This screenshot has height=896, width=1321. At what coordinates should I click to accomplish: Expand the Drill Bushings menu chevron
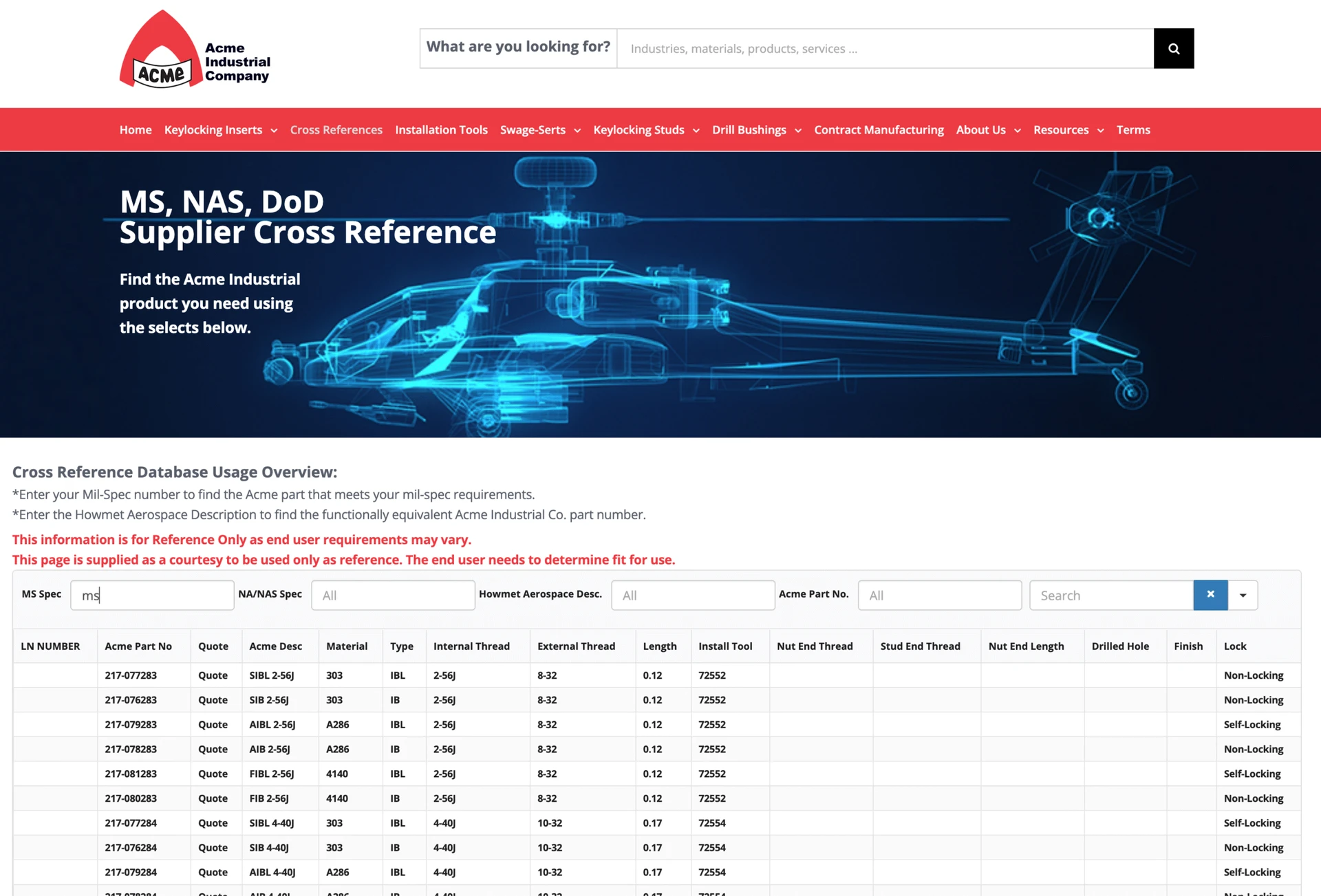pyautogui.click(x=798, y=131)
